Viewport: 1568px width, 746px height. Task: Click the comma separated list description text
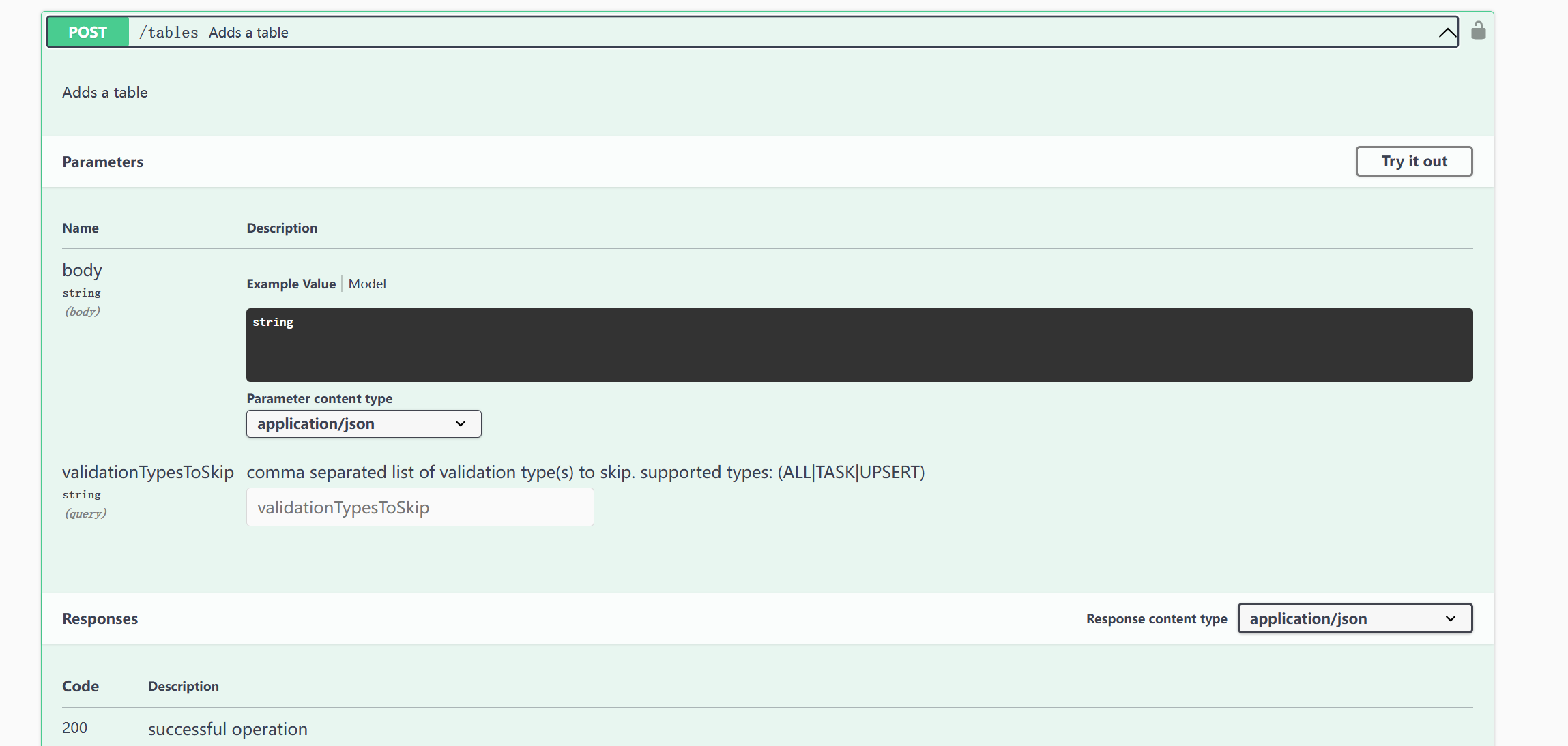pyautogui.click(x=585, y=472)
